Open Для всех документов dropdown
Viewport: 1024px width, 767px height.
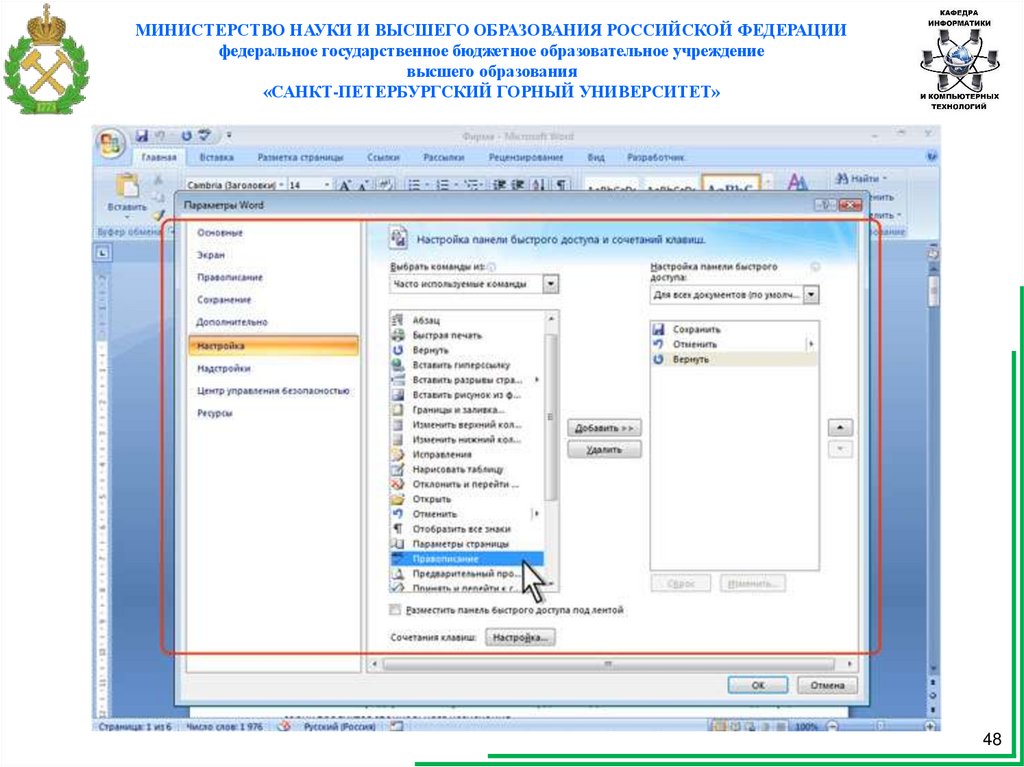[811, 295]
